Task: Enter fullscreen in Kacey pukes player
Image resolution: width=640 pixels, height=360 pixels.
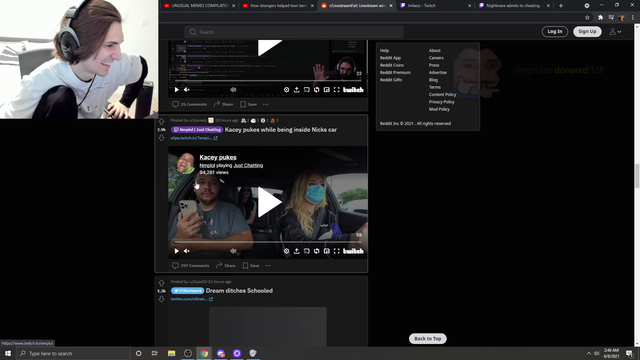Action: (337, 251)
